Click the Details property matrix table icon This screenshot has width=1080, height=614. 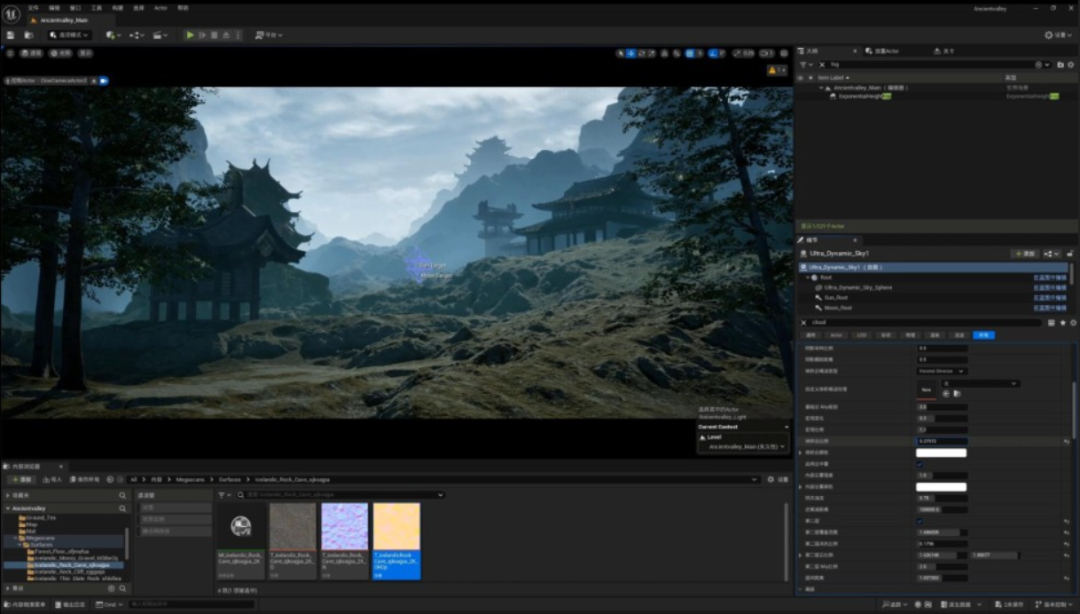click(1052, 323)
